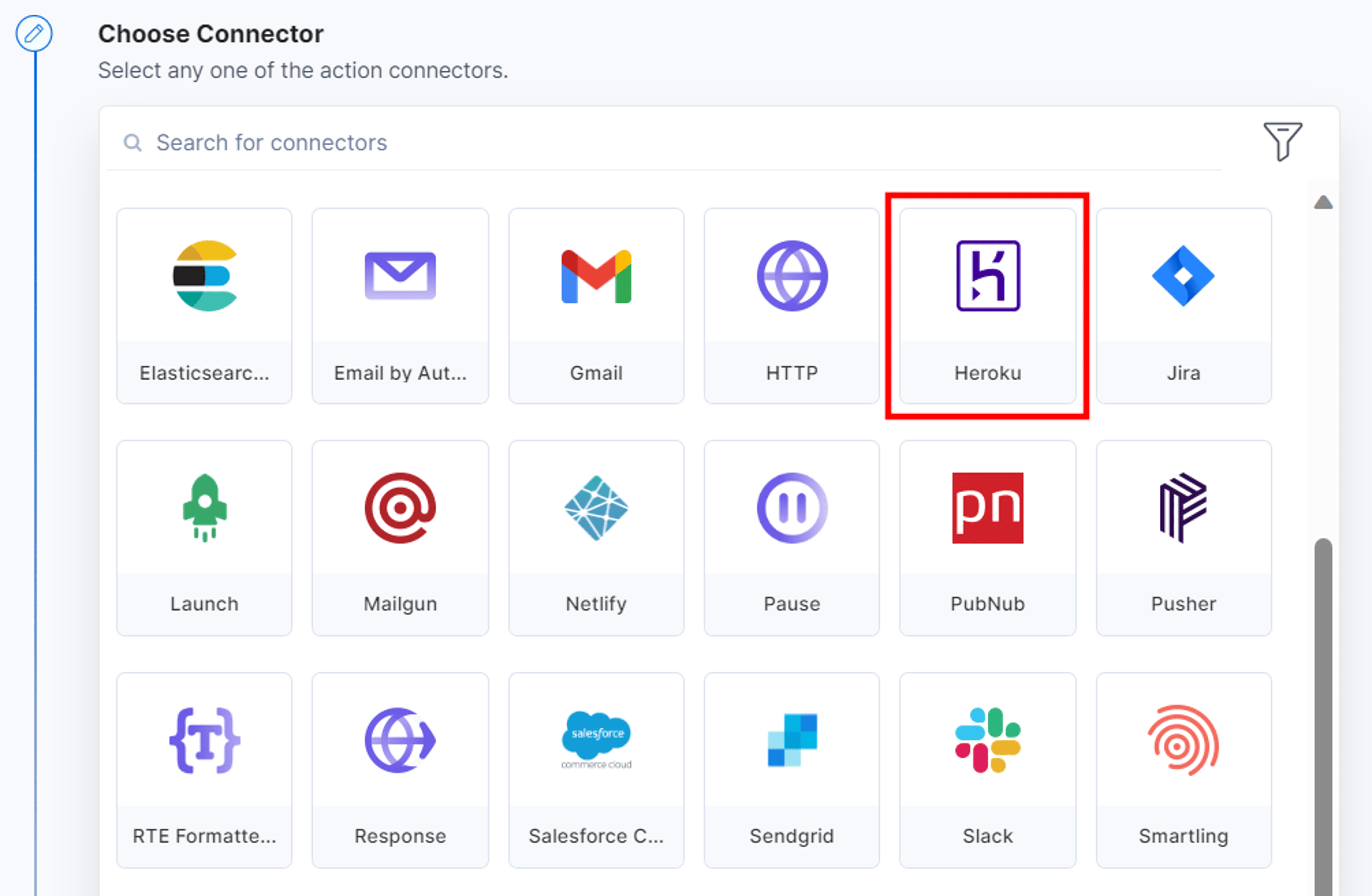Click the search magnifier icon

[133, 142]
